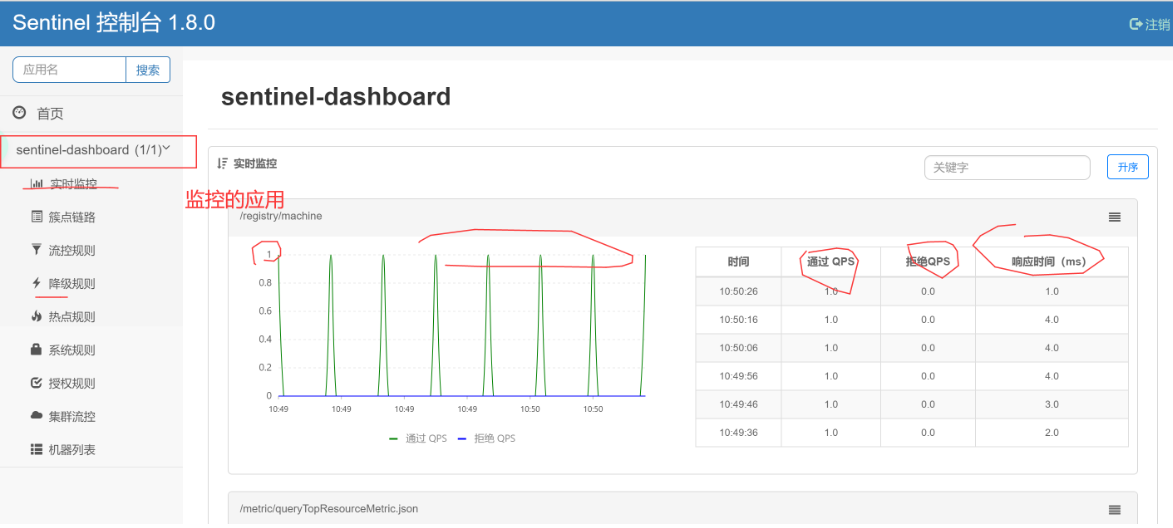Click the /registry/machine resource title
Viewport: 1173px width, 528px height.
click(281, 216)
